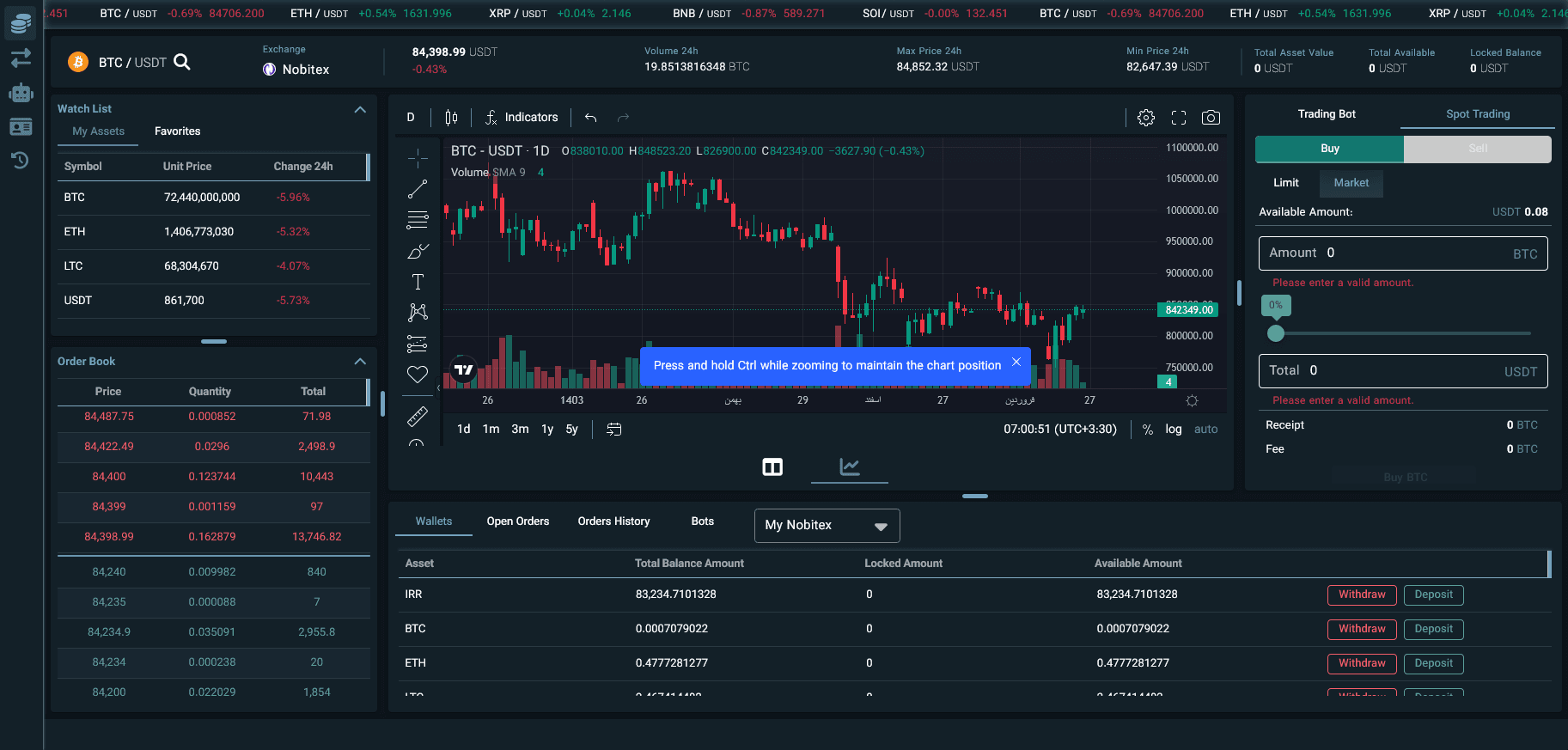1568x750 pixels.
Task: Set chart range to 3m
Action: pyautogui.click(x=520, y=430)
